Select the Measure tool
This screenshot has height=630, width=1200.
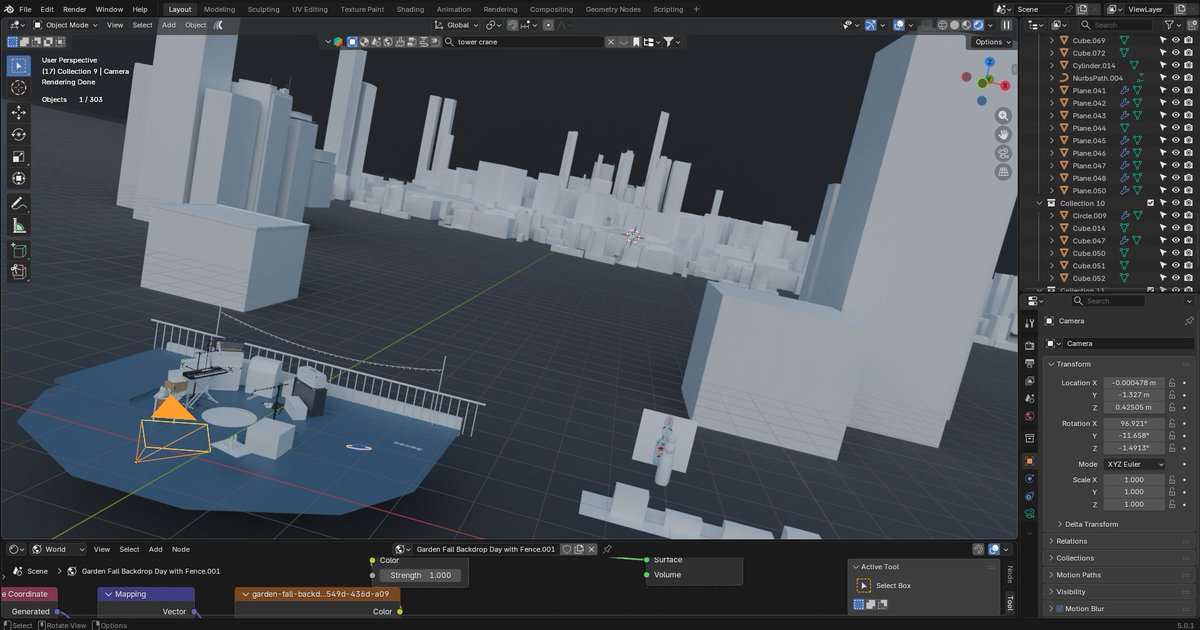click(x=18, y=226)
